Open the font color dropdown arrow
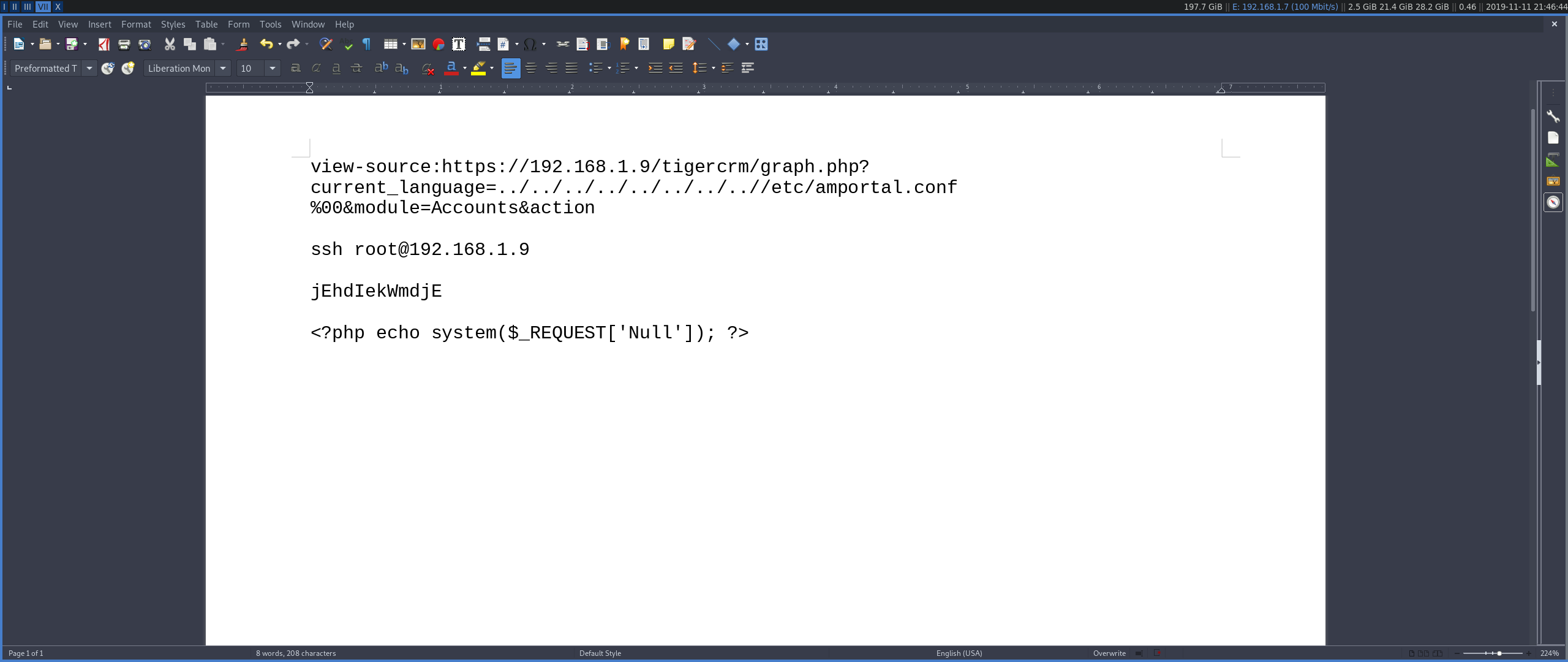The width and height of the screenshot is (1568, 662). click(x=465, y=68)
